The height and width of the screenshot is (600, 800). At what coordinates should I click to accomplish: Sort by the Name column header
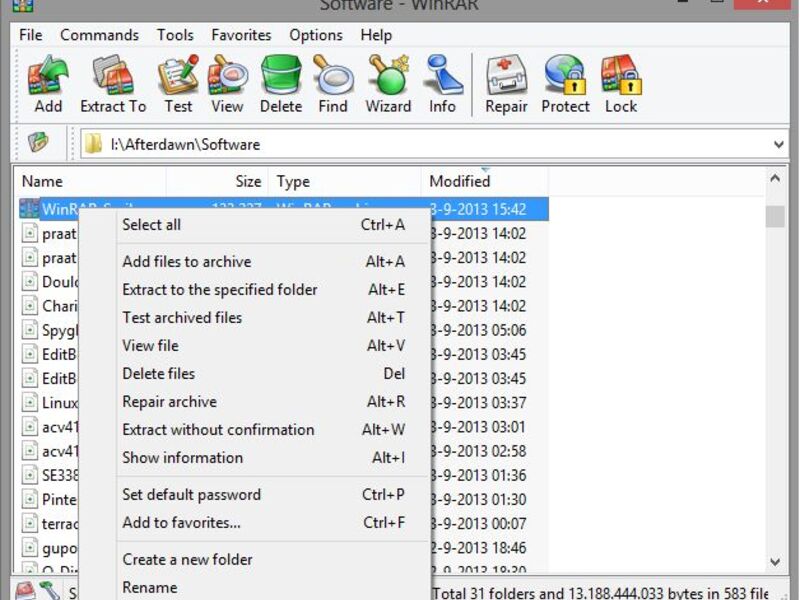click(x=90, y=181)
